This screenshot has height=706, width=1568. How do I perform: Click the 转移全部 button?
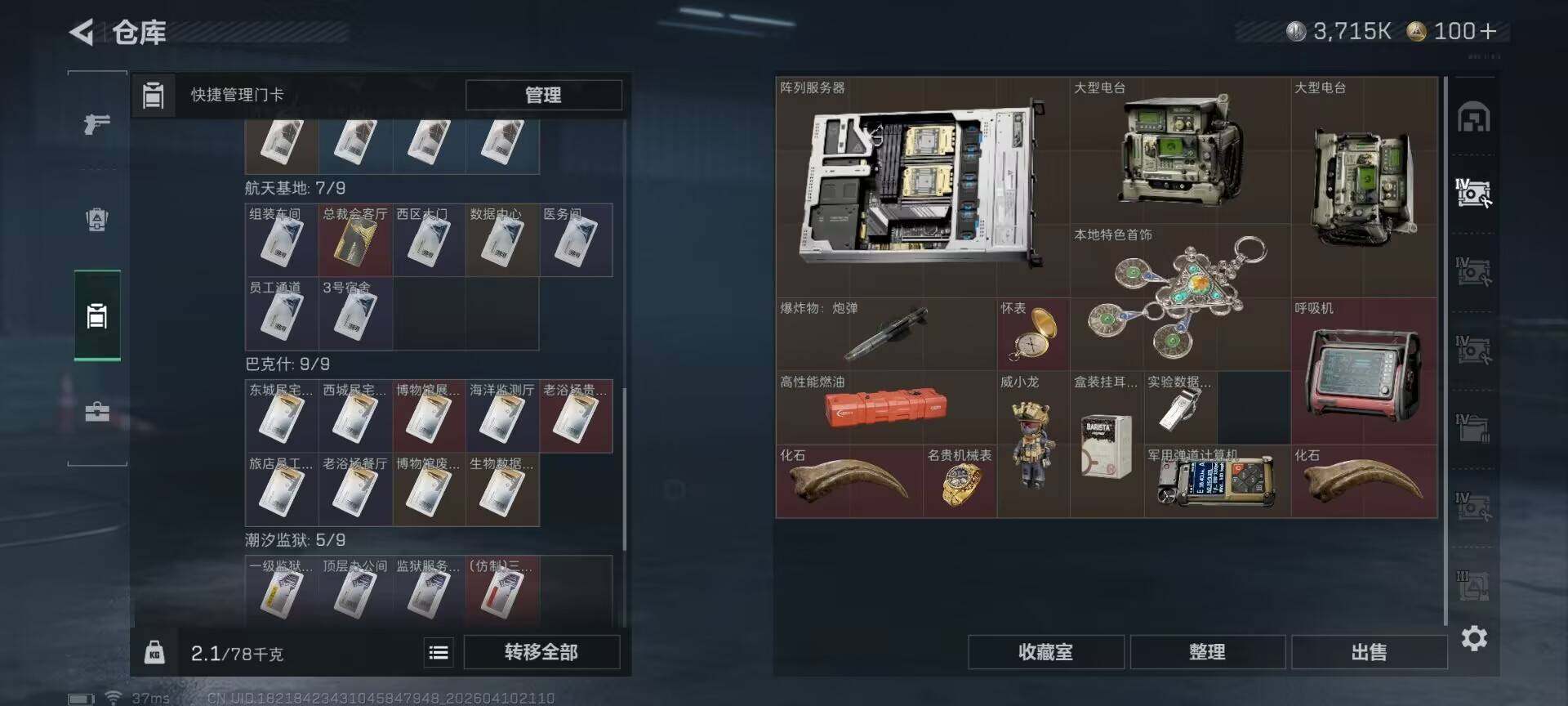click(541, 652)
